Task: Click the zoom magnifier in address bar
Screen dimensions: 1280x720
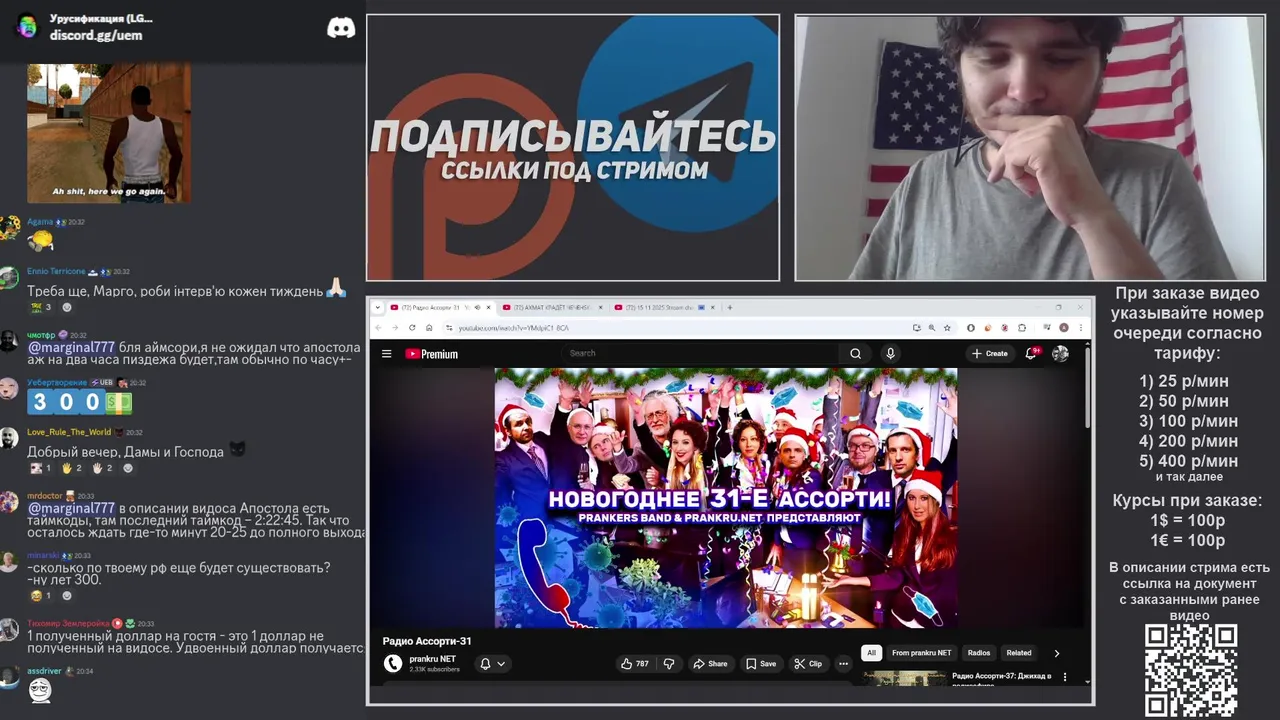Action: 932,327
